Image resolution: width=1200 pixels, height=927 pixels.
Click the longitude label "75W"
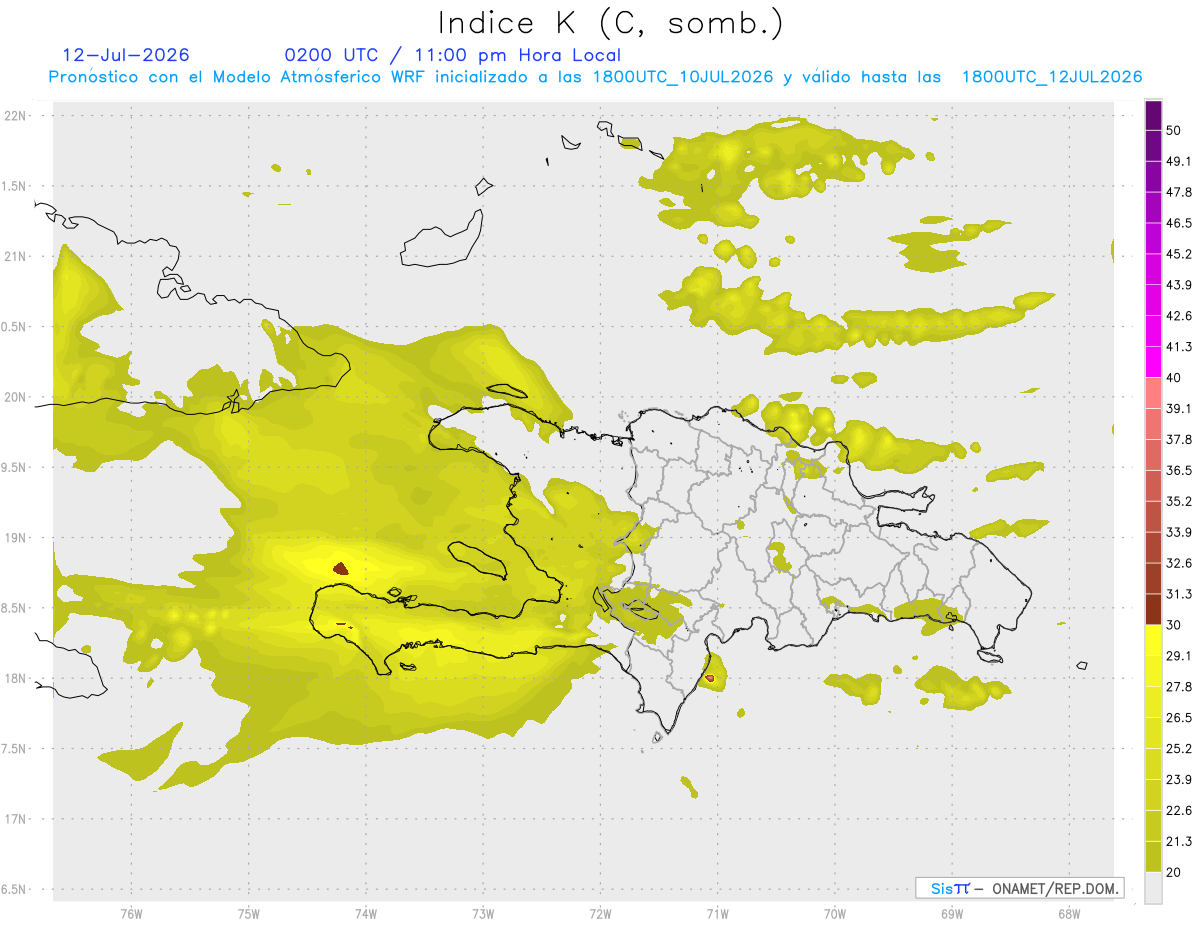[x=249, y=914]
